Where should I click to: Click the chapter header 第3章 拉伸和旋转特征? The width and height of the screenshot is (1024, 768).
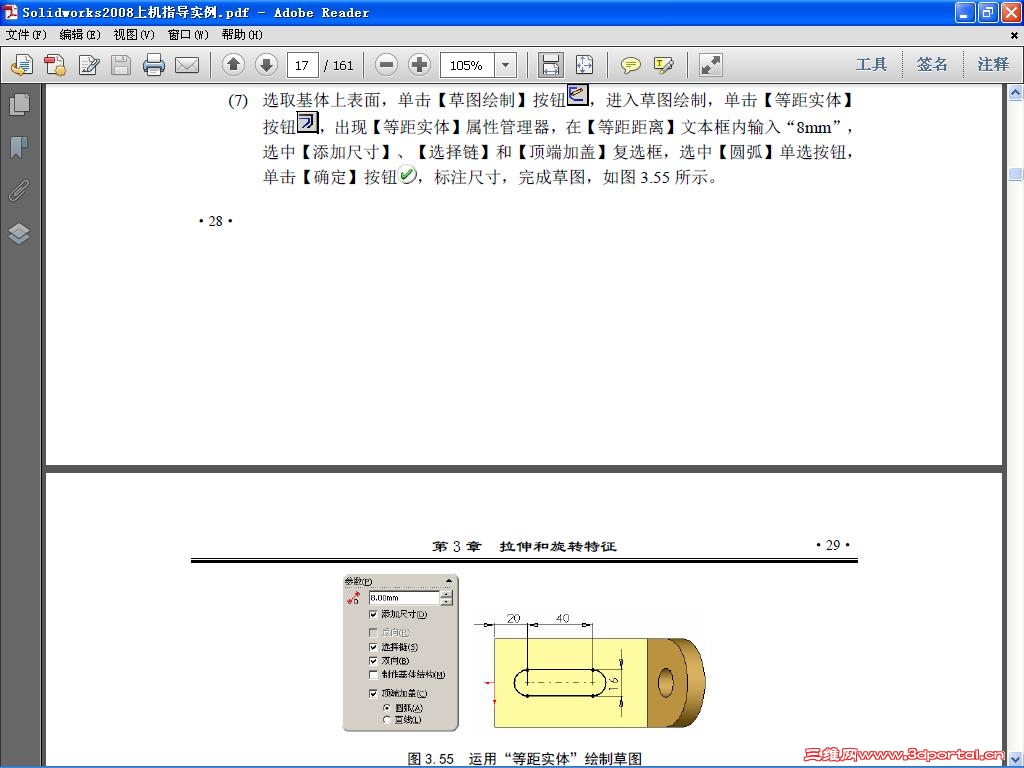tap(524, 546)
